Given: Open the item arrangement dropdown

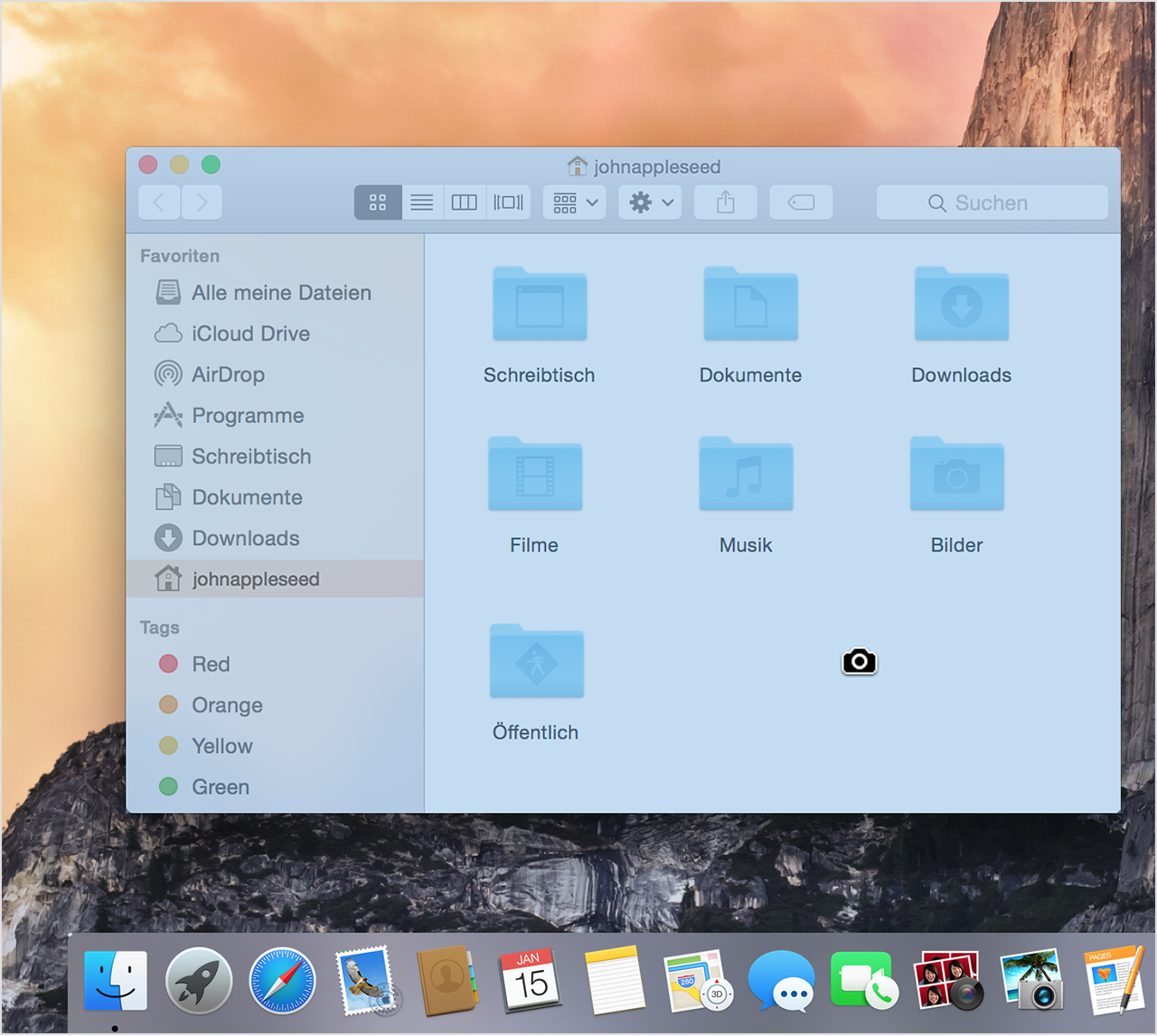Looking at the screenshot, I should coord(574,202).
